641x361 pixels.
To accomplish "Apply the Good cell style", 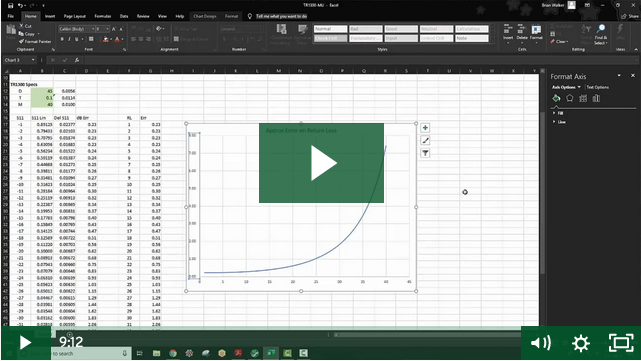I will pyautogui.click(x=401, y=29).
